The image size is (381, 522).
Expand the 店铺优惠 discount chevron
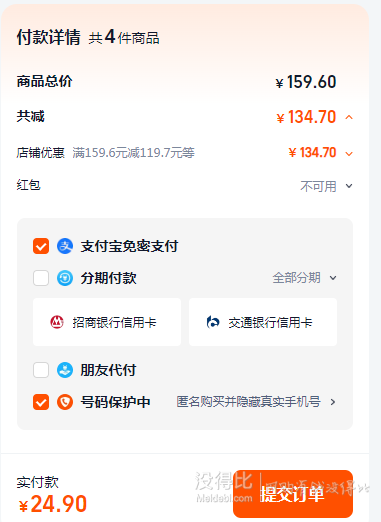pyautogui.click(x=349, y=154)
